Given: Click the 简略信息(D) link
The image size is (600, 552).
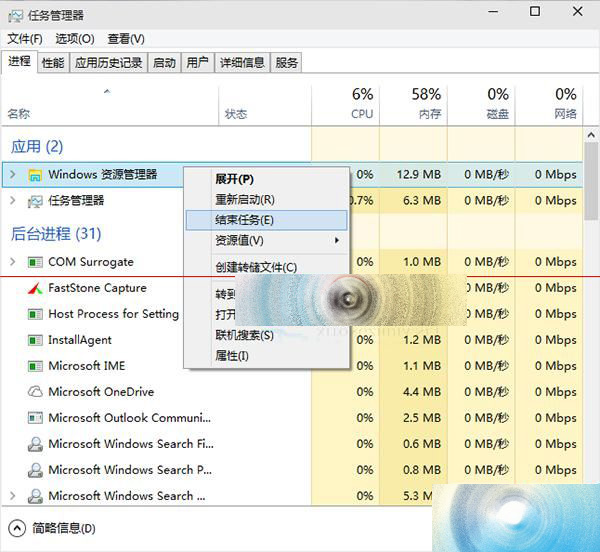Looking at the screenshot, I should (64, 529).
